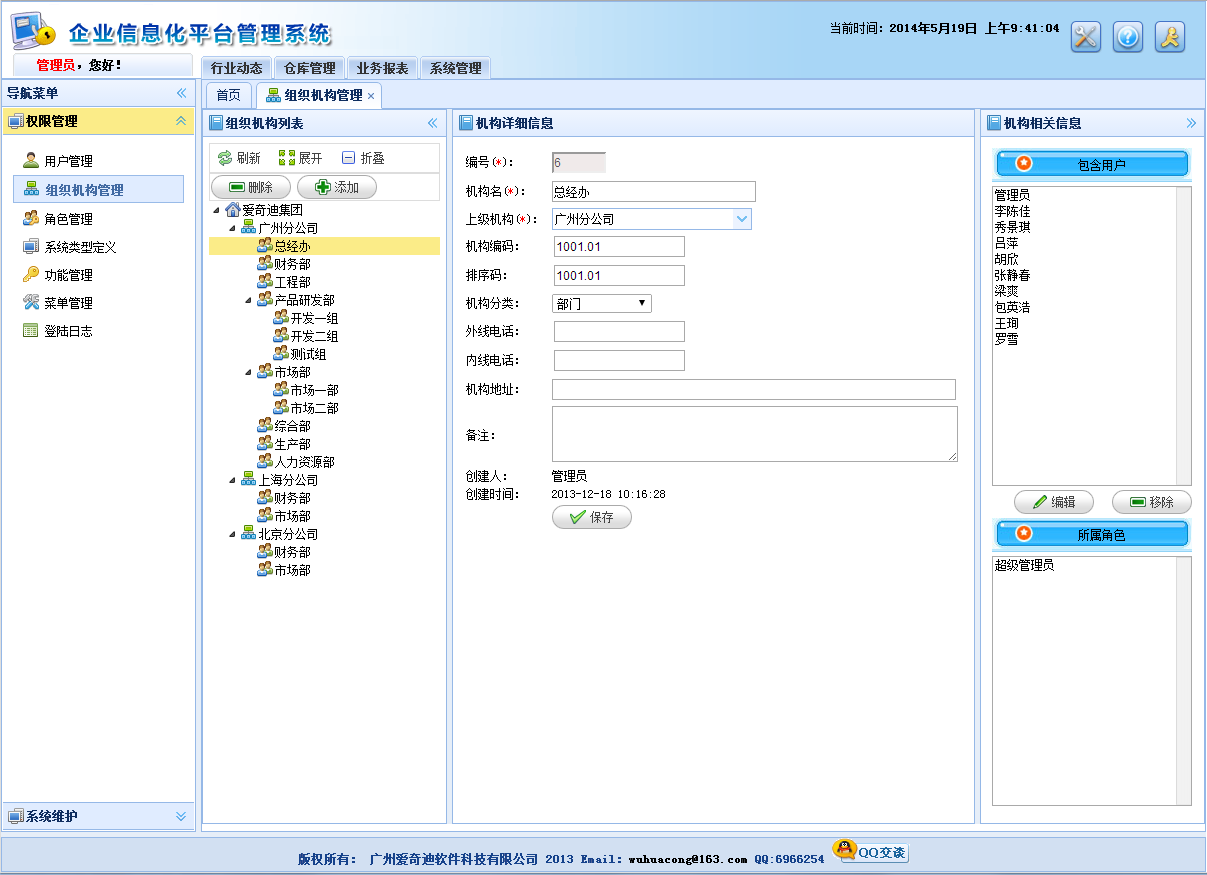Select 市场二部 tree node
Image resolution: width=1207 pixels, height=875 pixels.
point(314,408)
